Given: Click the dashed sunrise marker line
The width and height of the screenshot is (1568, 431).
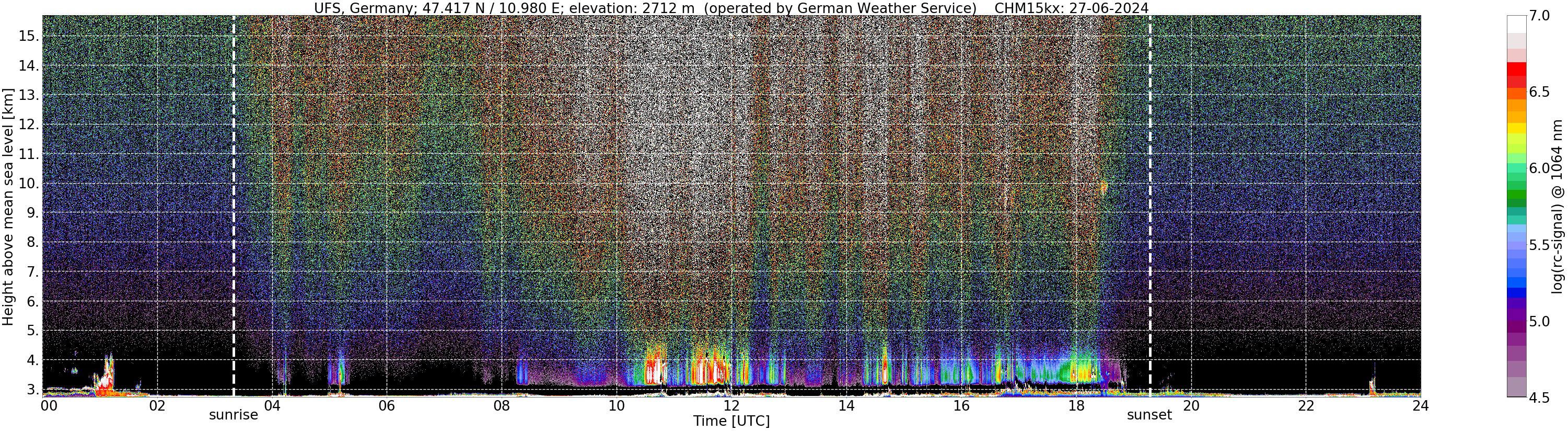Looking at the screenshot, I should (x=234, y=206).
